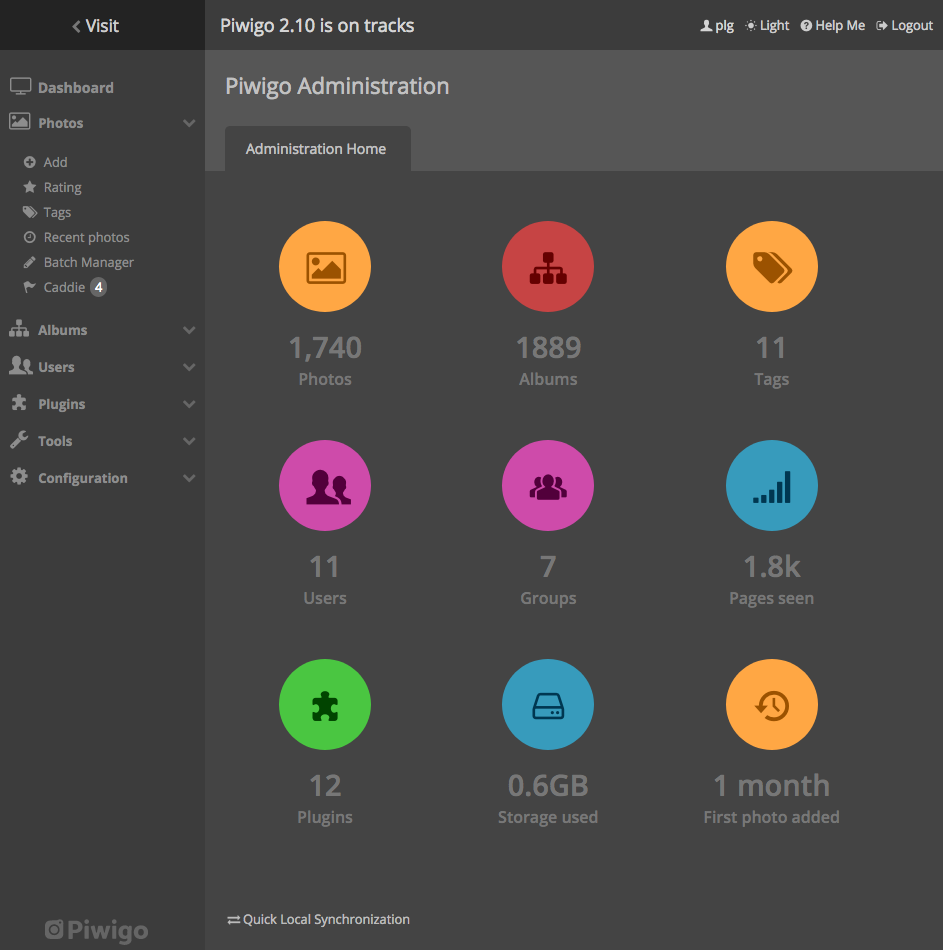Screen dimensions: 943x950
Task: Click Logout in the top bar
Action: pos(904,25)
